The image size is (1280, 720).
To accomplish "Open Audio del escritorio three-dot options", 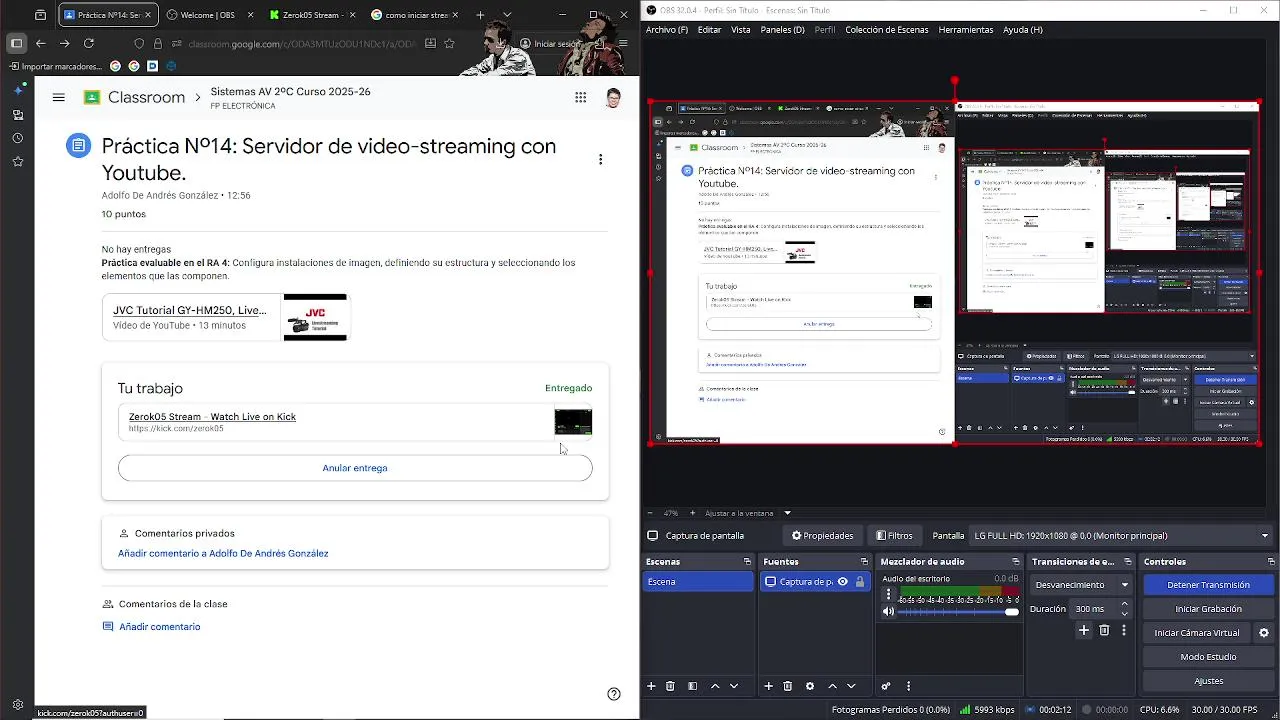I will [888, 595].
